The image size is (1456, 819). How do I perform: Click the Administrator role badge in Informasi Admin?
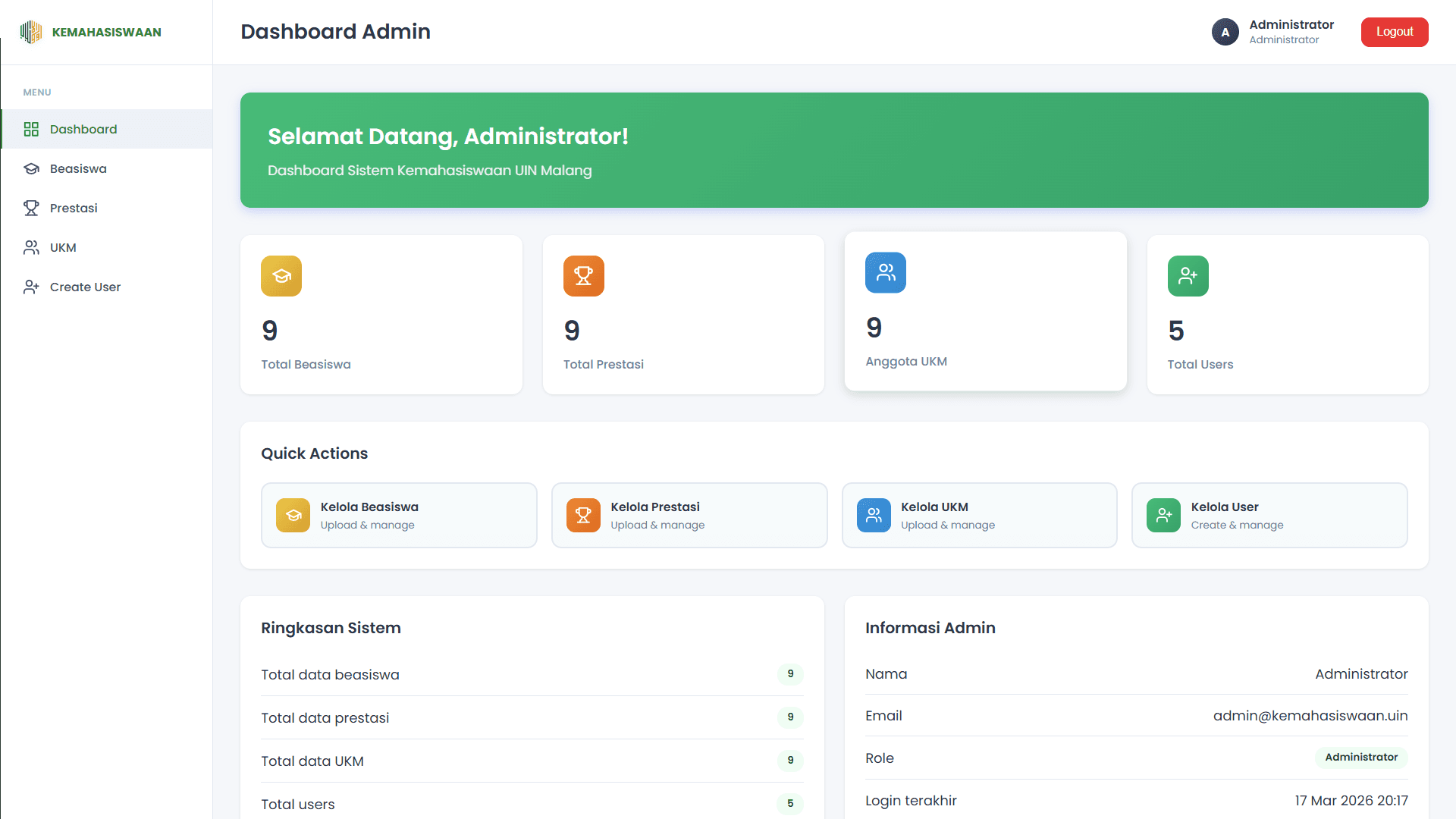click(x=1360, y=758)
